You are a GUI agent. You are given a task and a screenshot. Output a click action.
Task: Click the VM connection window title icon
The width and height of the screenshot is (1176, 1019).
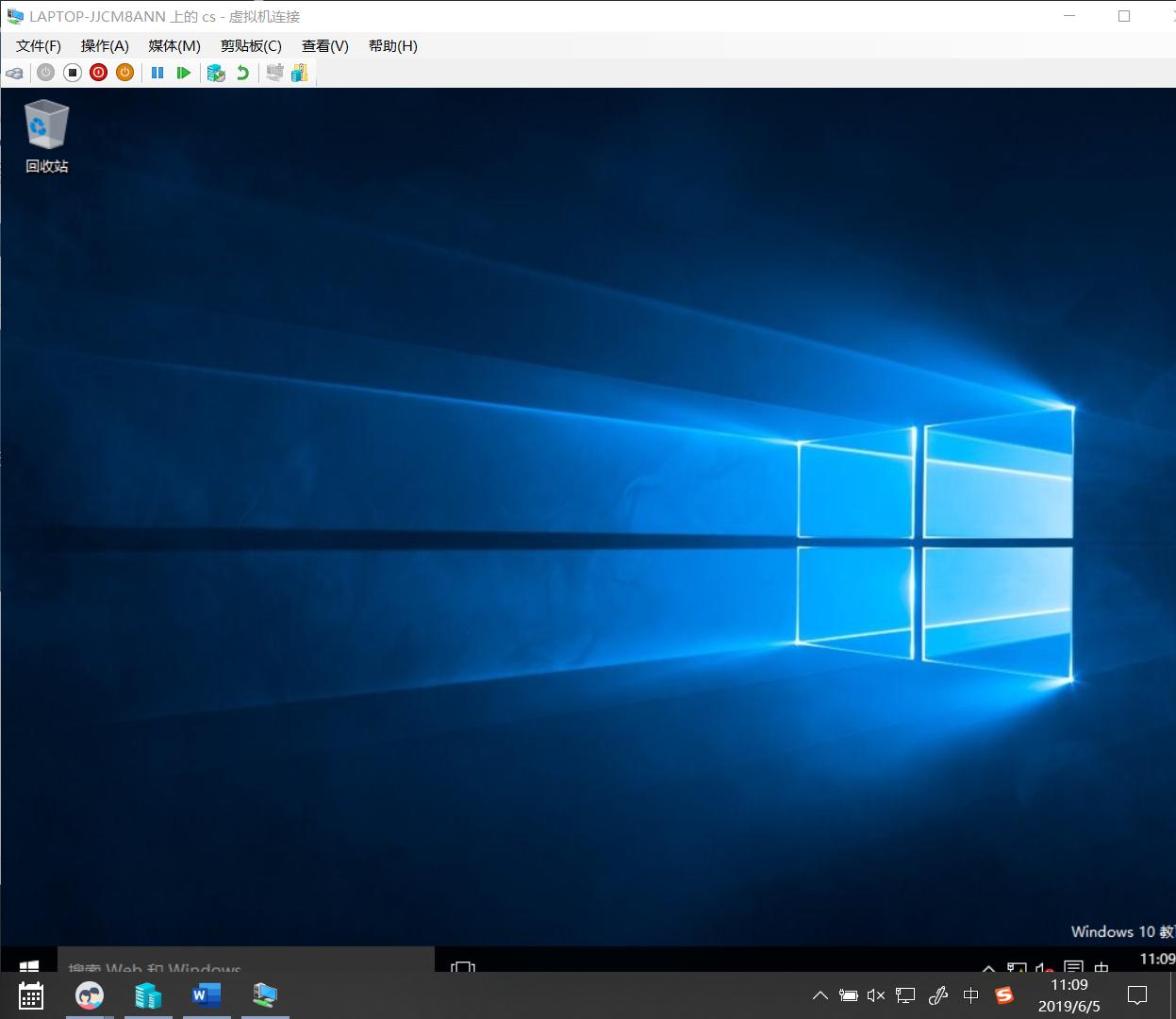pos(14,16)
